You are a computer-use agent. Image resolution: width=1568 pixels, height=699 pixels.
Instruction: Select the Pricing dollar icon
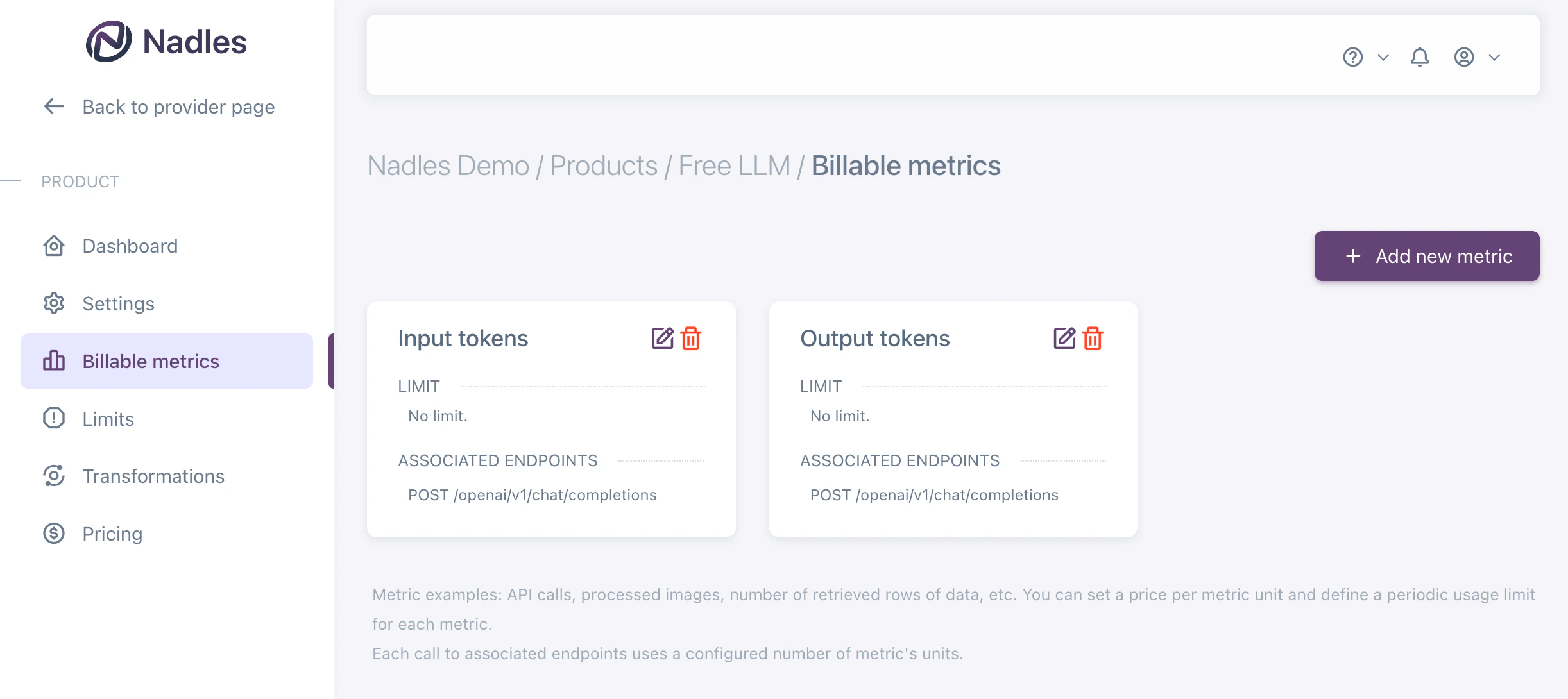pyautogui.click(x=53, y=533)
